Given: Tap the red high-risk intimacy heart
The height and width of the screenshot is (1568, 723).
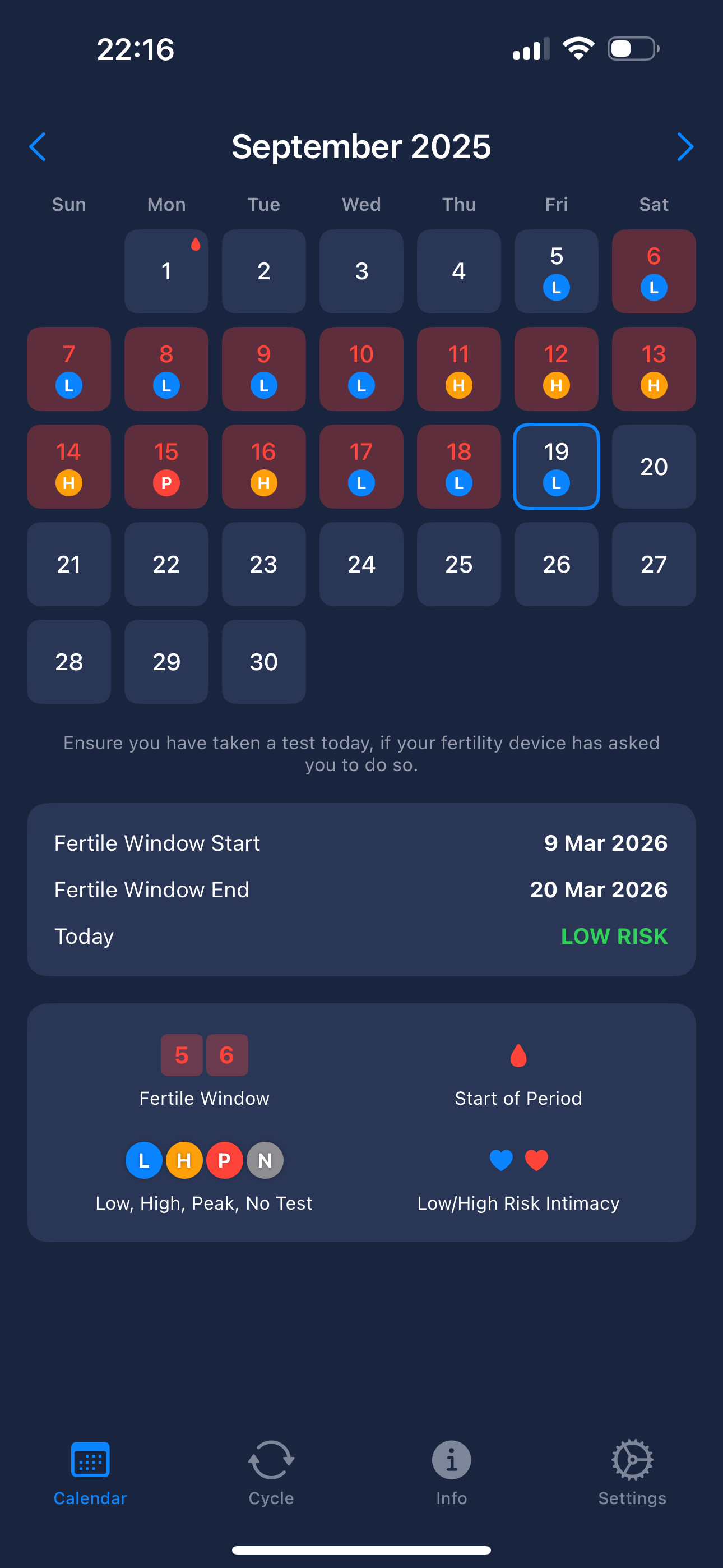Looking at the screenshot, I should pyautogui.click(x=536, y=1160).
